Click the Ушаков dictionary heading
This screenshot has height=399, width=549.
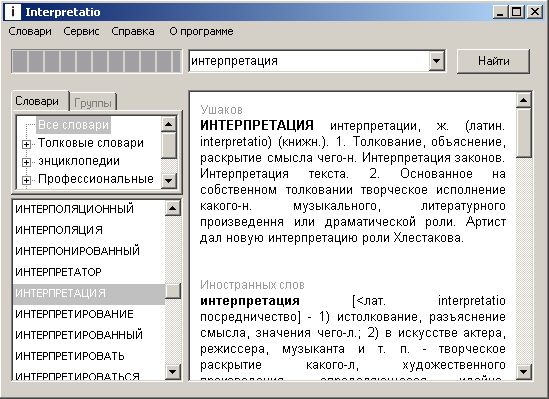click(x=222, y=110)
